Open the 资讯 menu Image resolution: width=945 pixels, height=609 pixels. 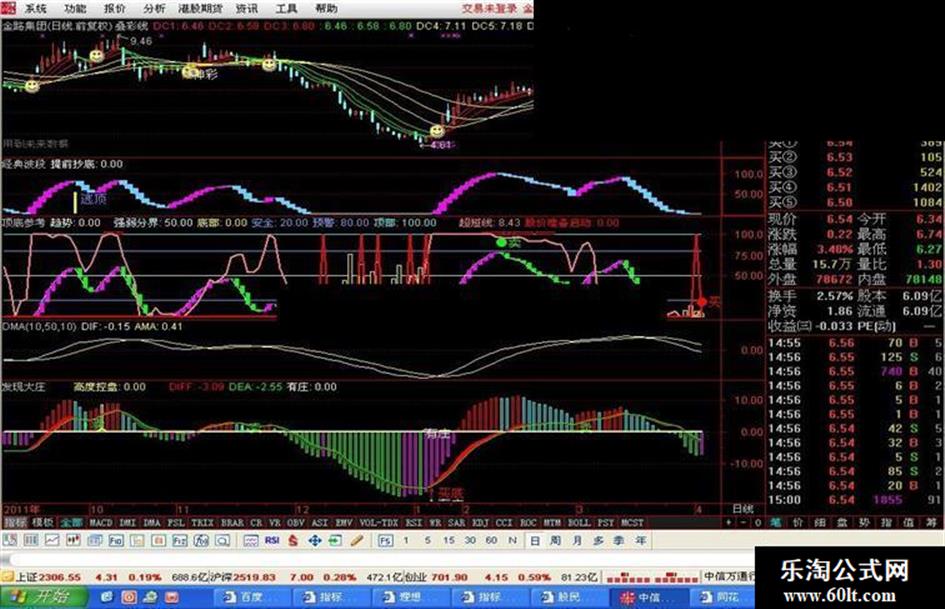246,8
